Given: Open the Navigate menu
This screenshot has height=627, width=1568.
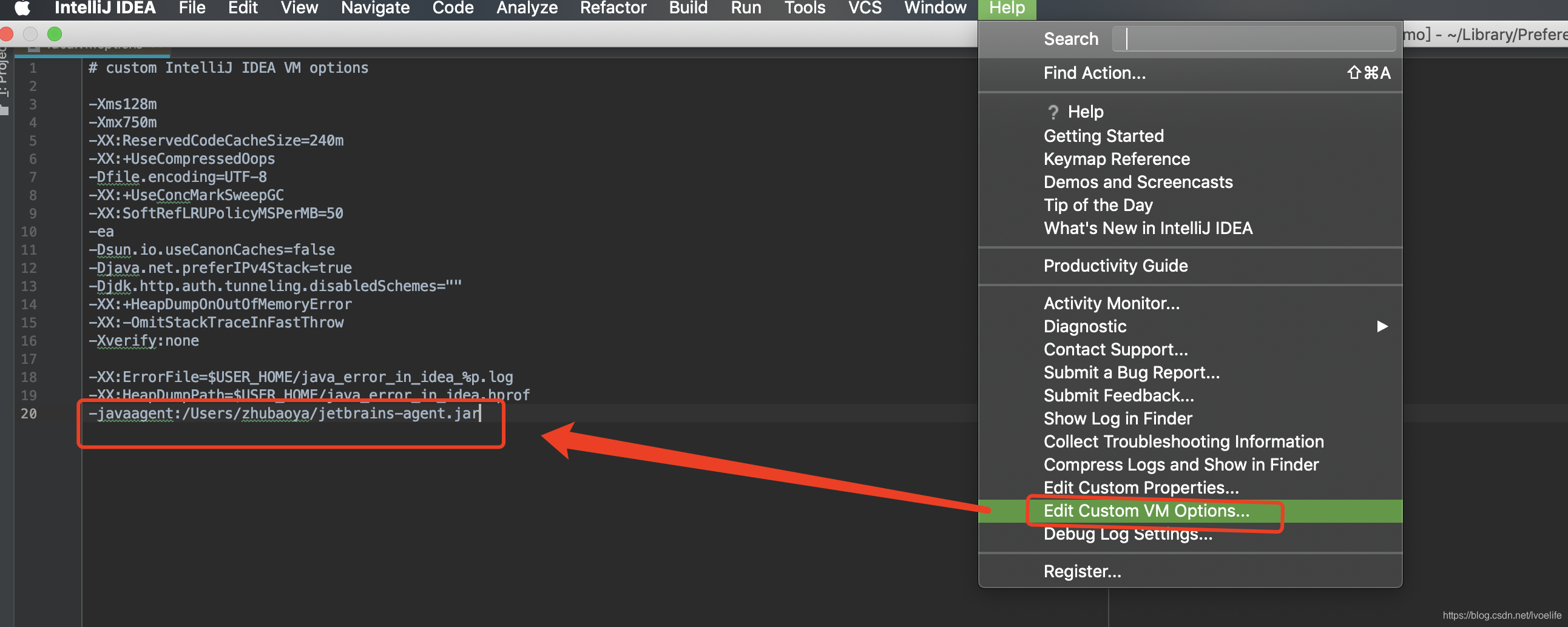Looking at the screenshot, I should (x=375, y=8).
